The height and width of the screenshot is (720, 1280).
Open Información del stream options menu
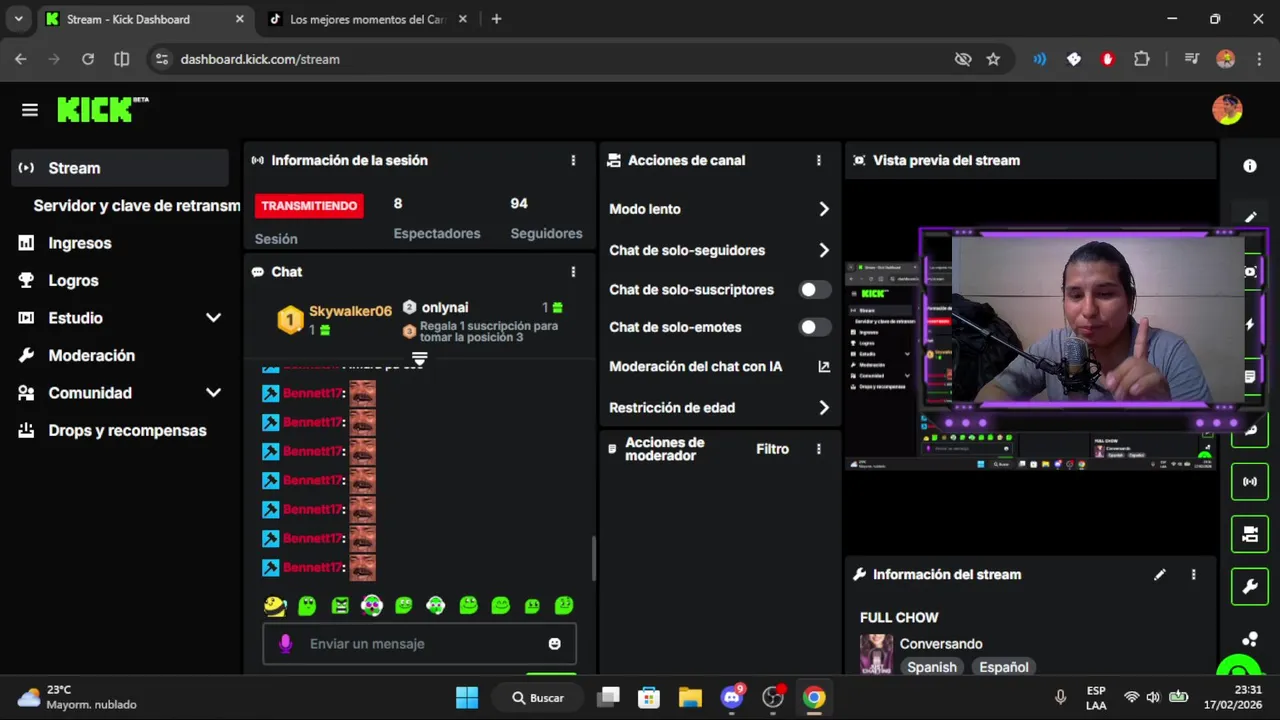(x=1193, y=575)
